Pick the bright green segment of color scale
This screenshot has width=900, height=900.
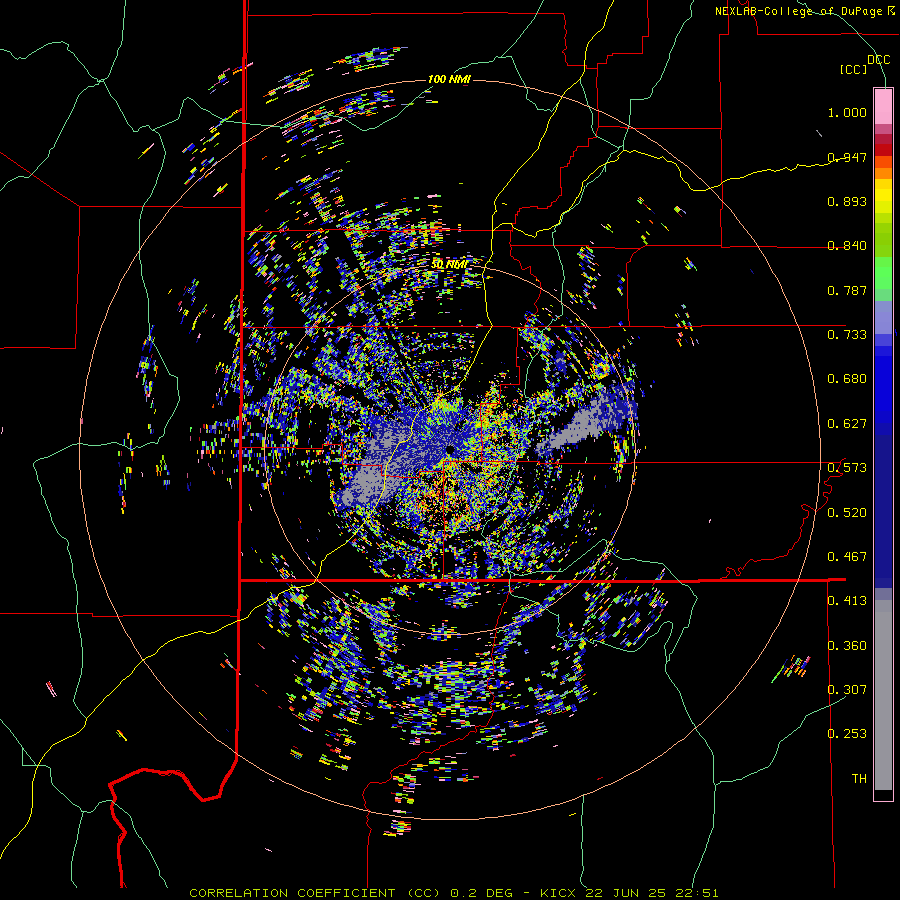(x=883, y=274)
